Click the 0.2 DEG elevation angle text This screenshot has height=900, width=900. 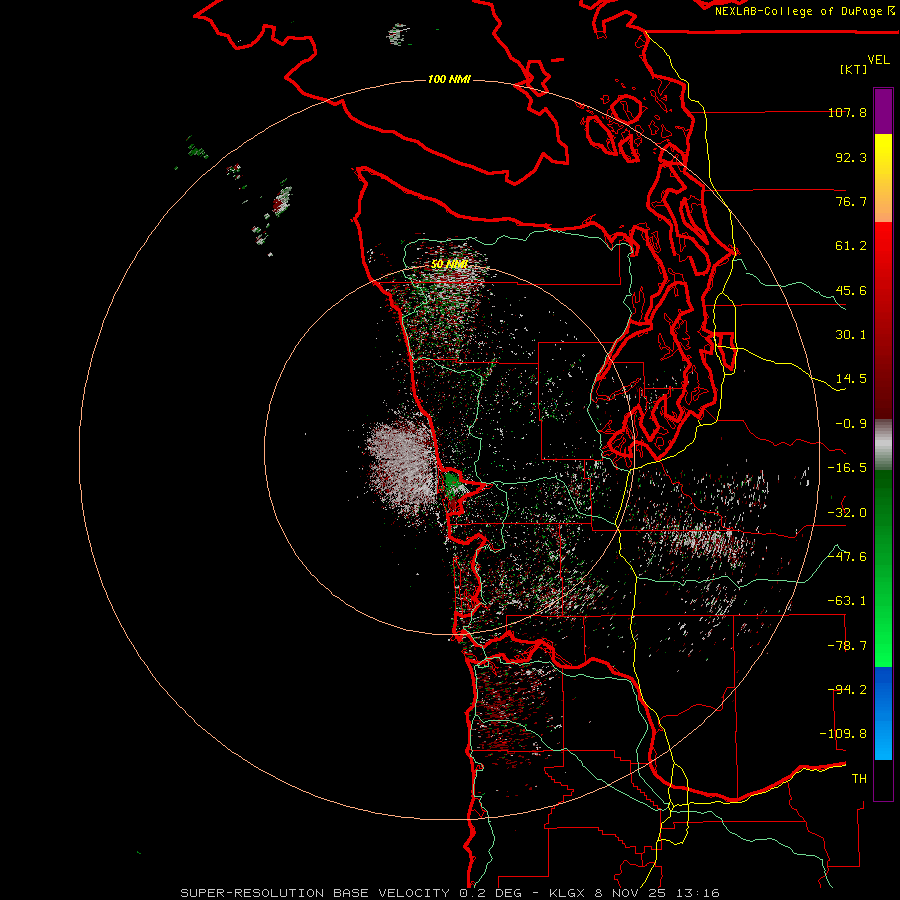(490, 893)
